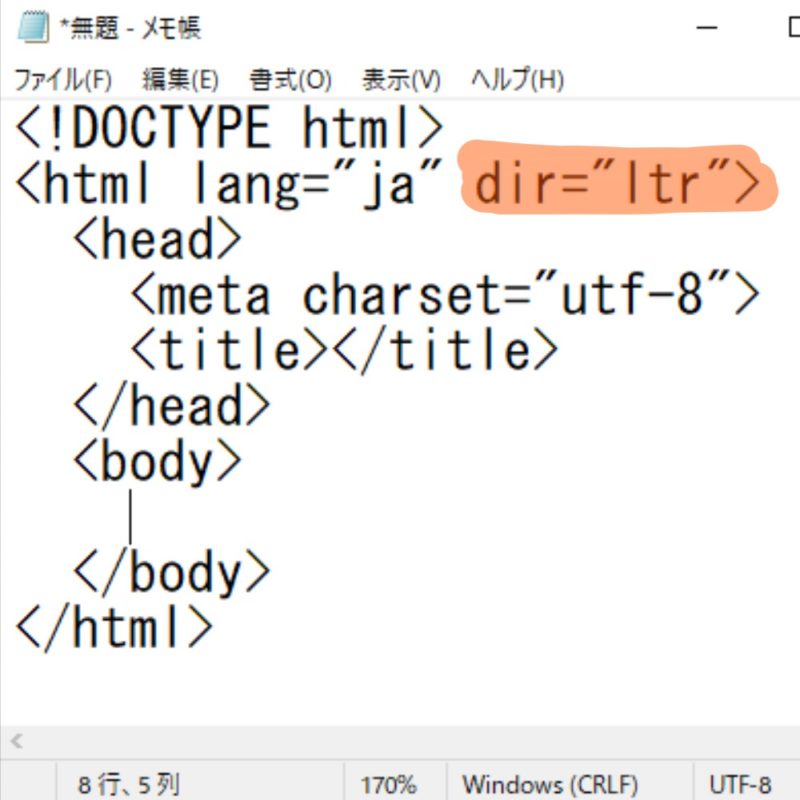800x800 pixels.
Task: Click the Windows (CRLF) status entry
Action: pyautogui.click(x=550, y=785)
